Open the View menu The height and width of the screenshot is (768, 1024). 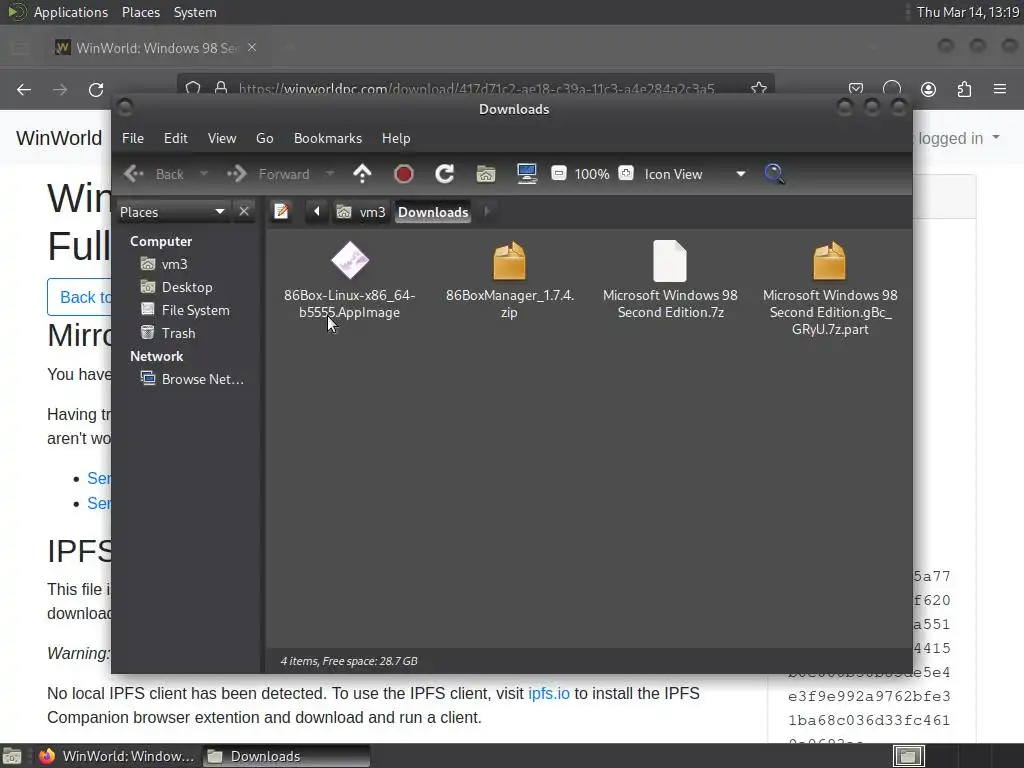coord(222,138)
